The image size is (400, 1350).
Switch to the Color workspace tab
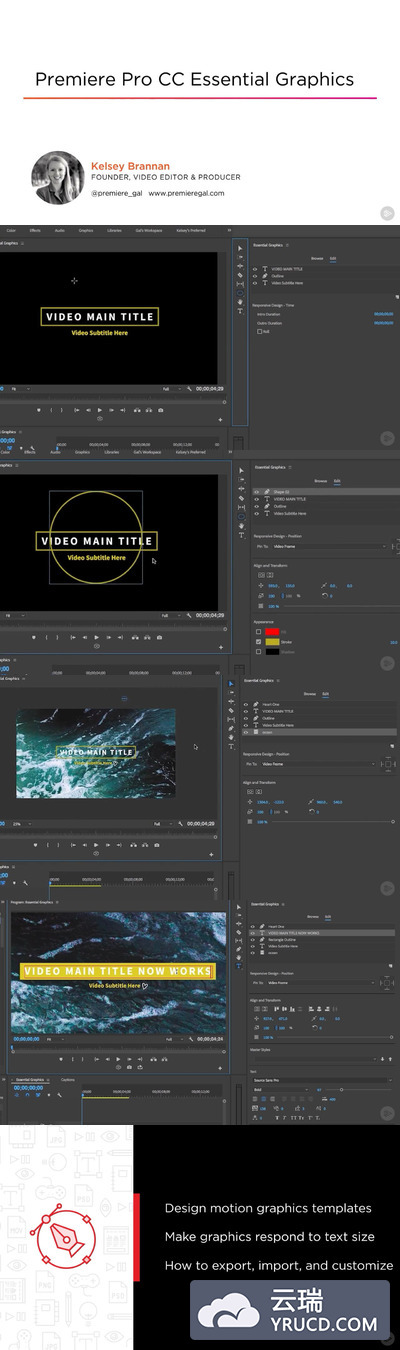pyautogui.click(x=11, y=231)
